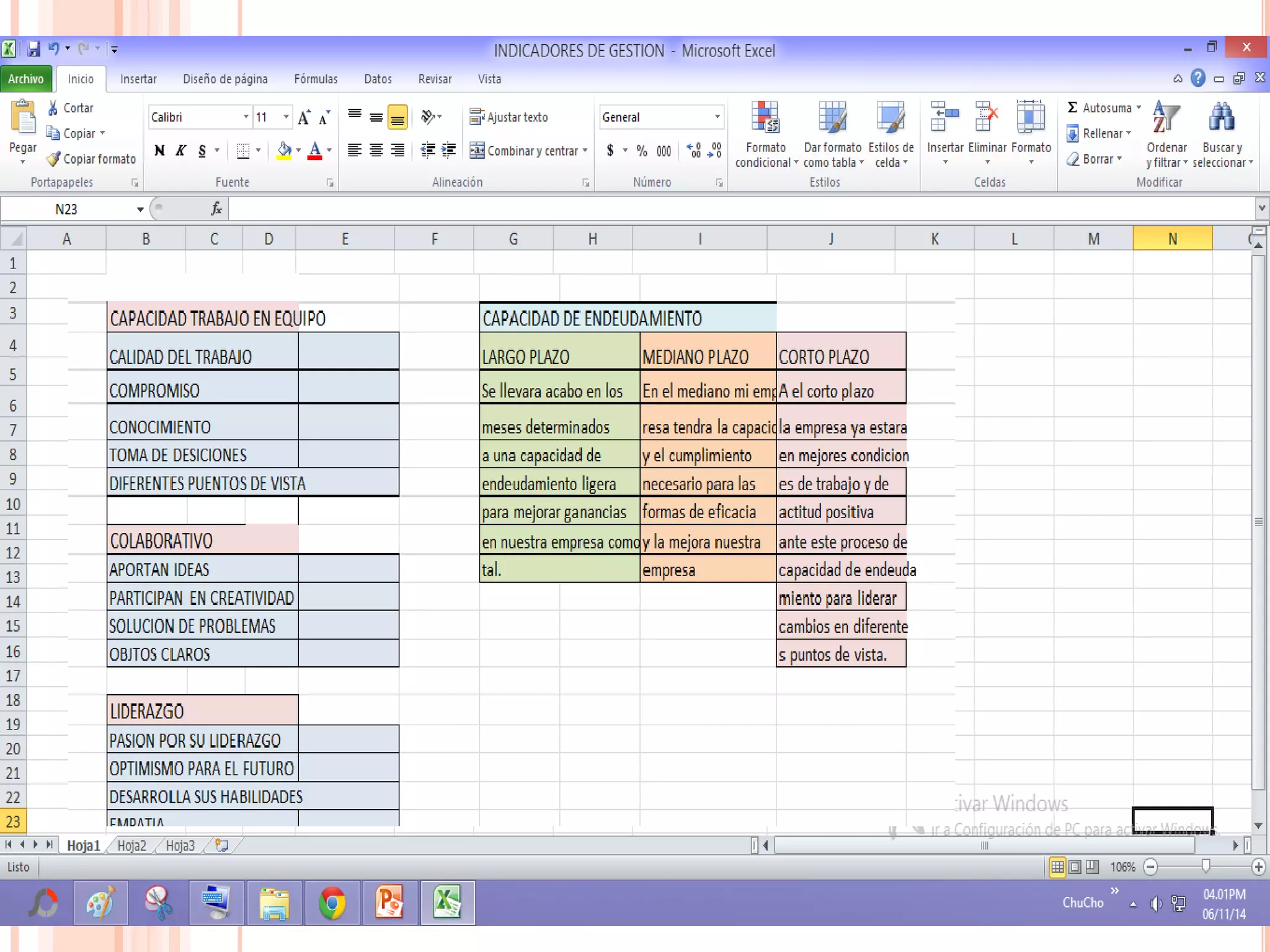This screenshot has height=952, width=1270.
Task: Click the Sort and Filter icon
Action: tap(1166, 118)
